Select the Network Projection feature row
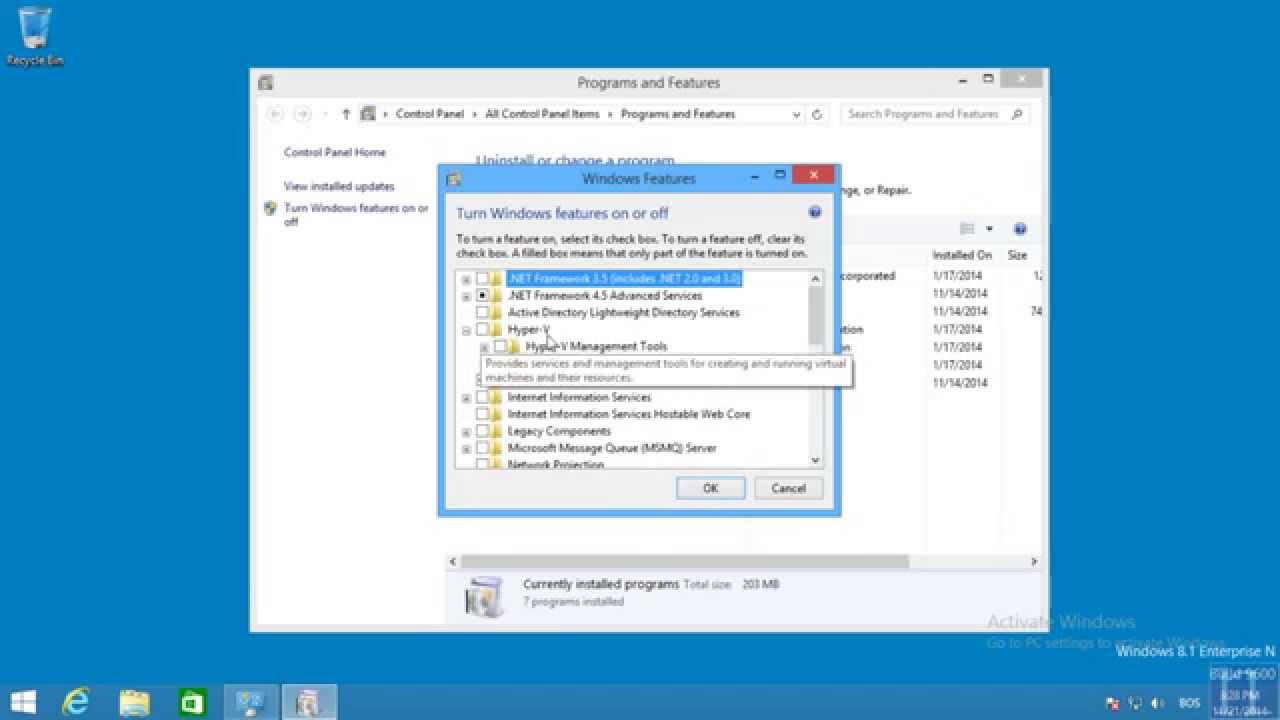The width and height of the screenshot is (1280, 720). (x=555, y=464)
